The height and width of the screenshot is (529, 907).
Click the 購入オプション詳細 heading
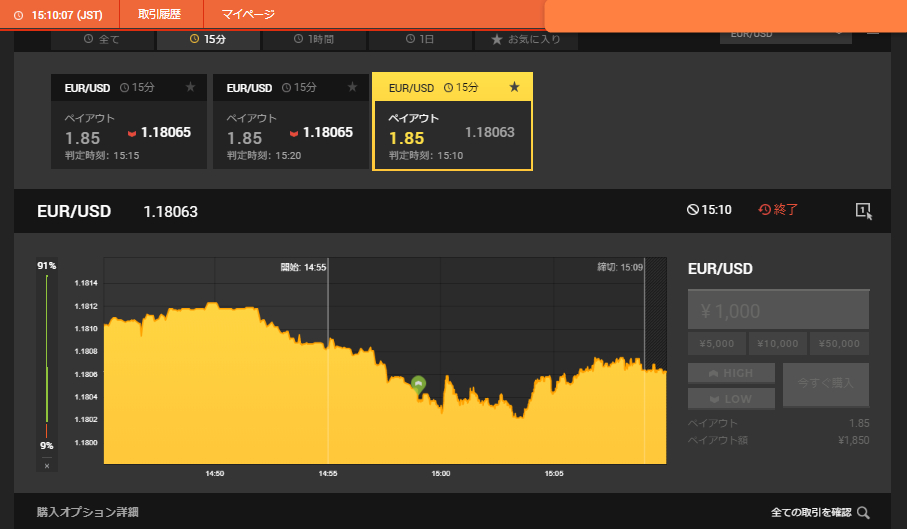88,512
